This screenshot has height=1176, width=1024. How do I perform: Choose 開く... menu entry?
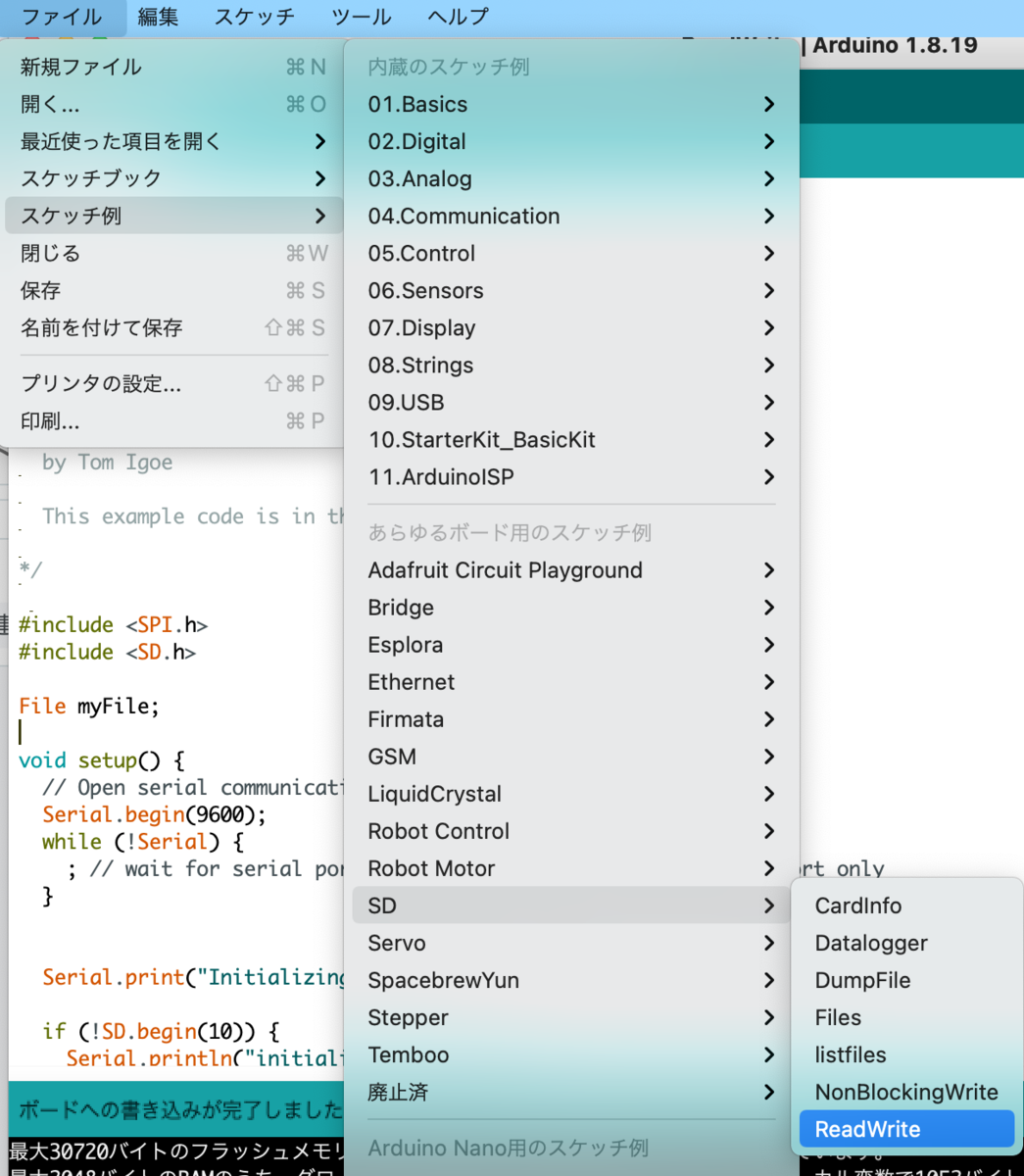tap(173, 104)
